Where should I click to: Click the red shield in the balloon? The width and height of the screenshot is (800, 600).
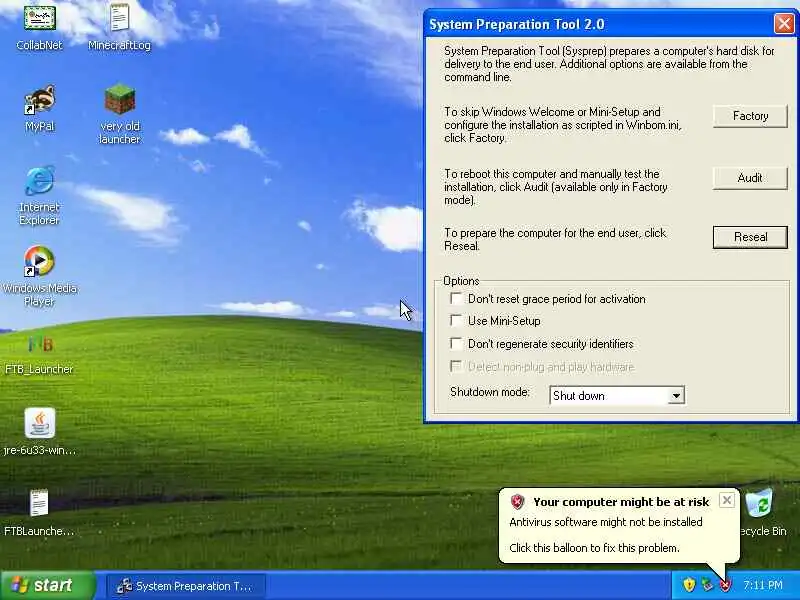point(517,502)
